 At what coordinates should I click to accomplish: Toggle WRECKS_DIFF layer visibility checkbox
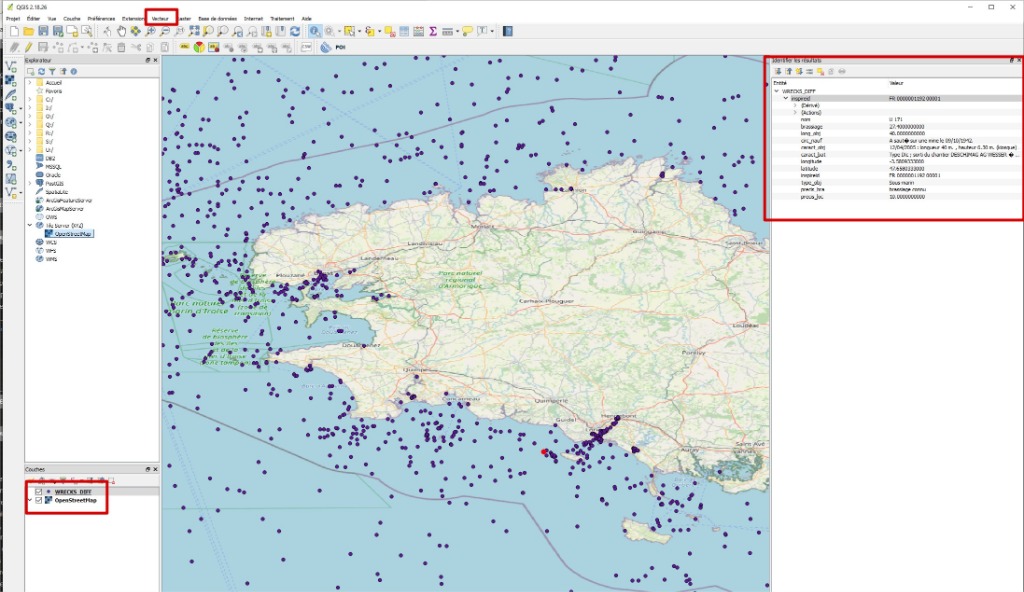click(39, 492)
